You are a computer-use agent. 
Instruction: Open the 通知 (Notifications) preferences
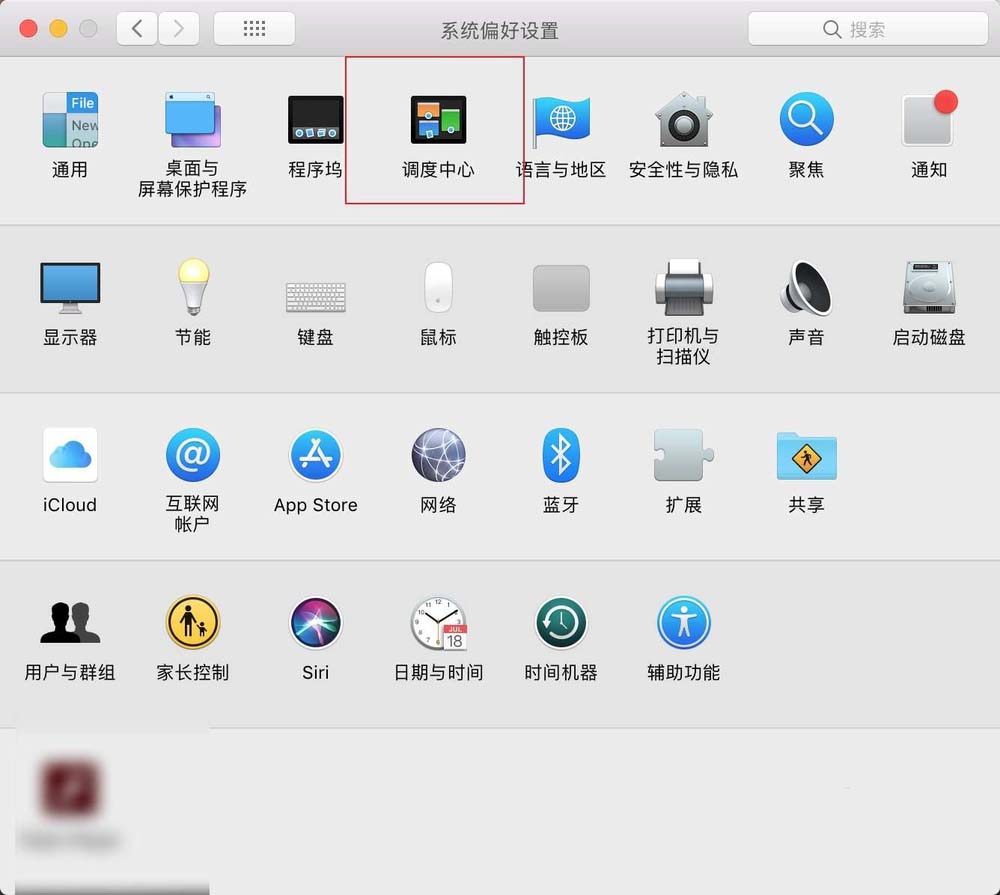(x=929, y=120)
